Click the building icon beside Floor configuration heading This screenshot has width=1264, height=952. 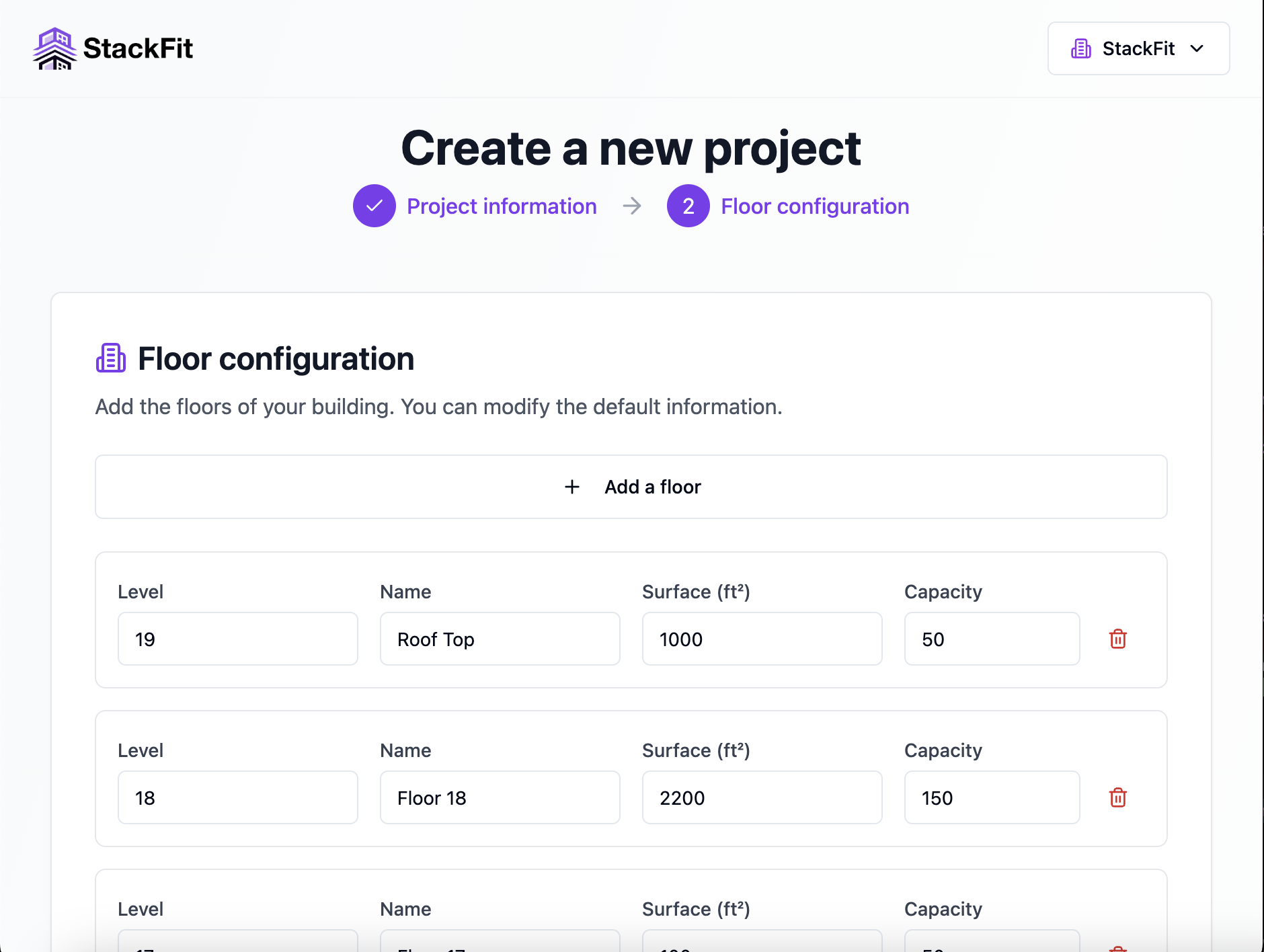[x=111, y=358]
